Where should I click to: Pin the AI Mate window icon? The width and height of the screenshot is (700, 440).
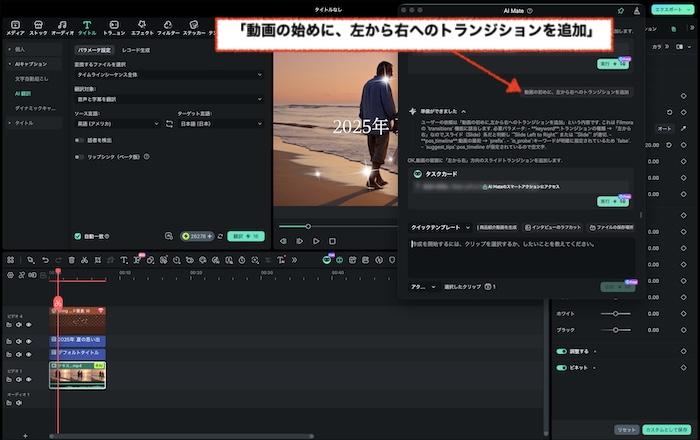click(x=621, y=11)
